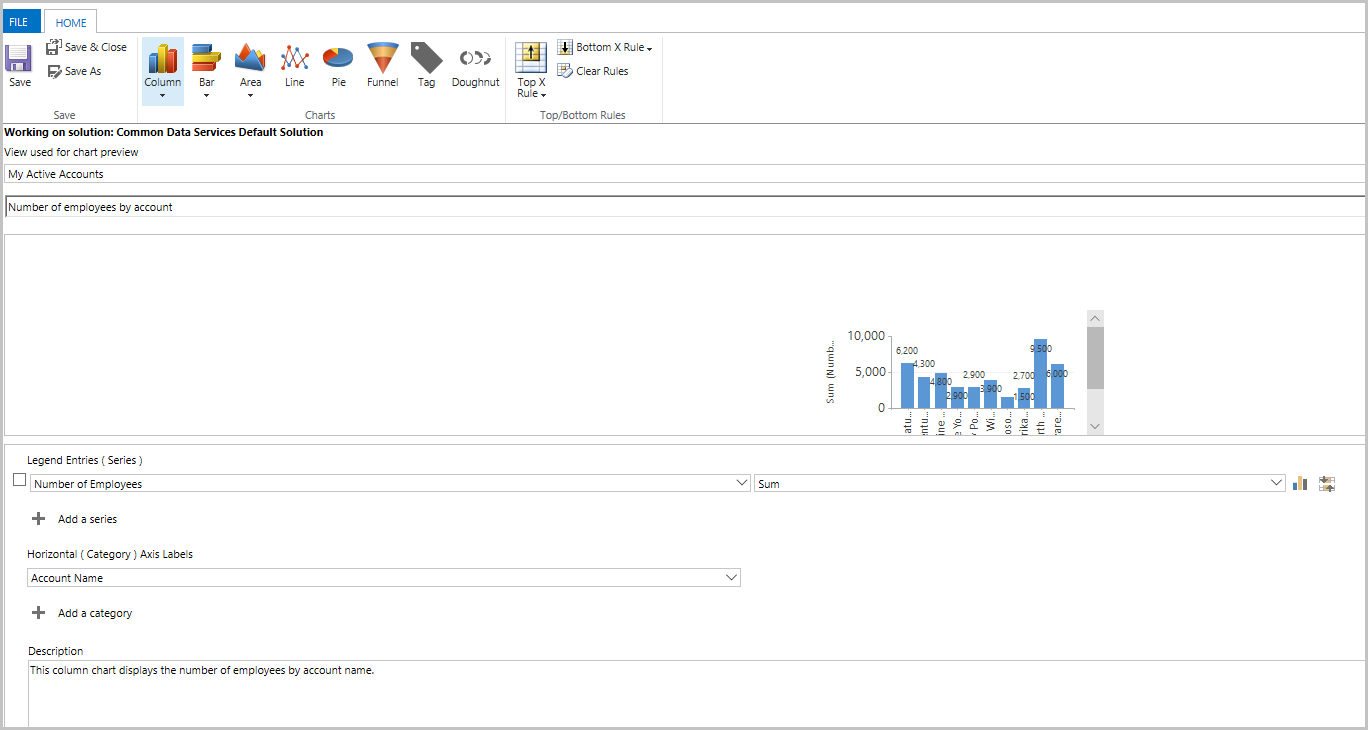Select the Line chart type
This screenshot has height=730, width=1368.
[293, 62]
